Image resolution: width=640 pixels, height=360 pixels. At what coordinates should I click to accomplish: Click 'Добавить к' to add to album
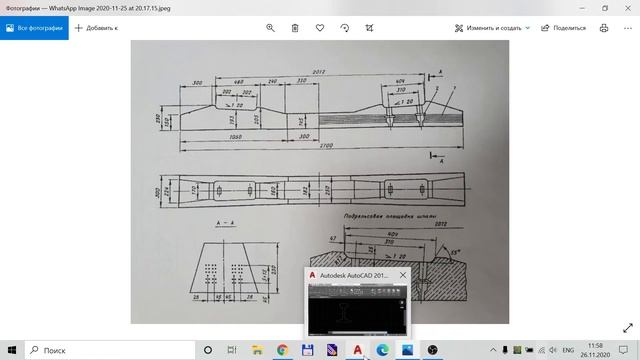click(96, 28)
